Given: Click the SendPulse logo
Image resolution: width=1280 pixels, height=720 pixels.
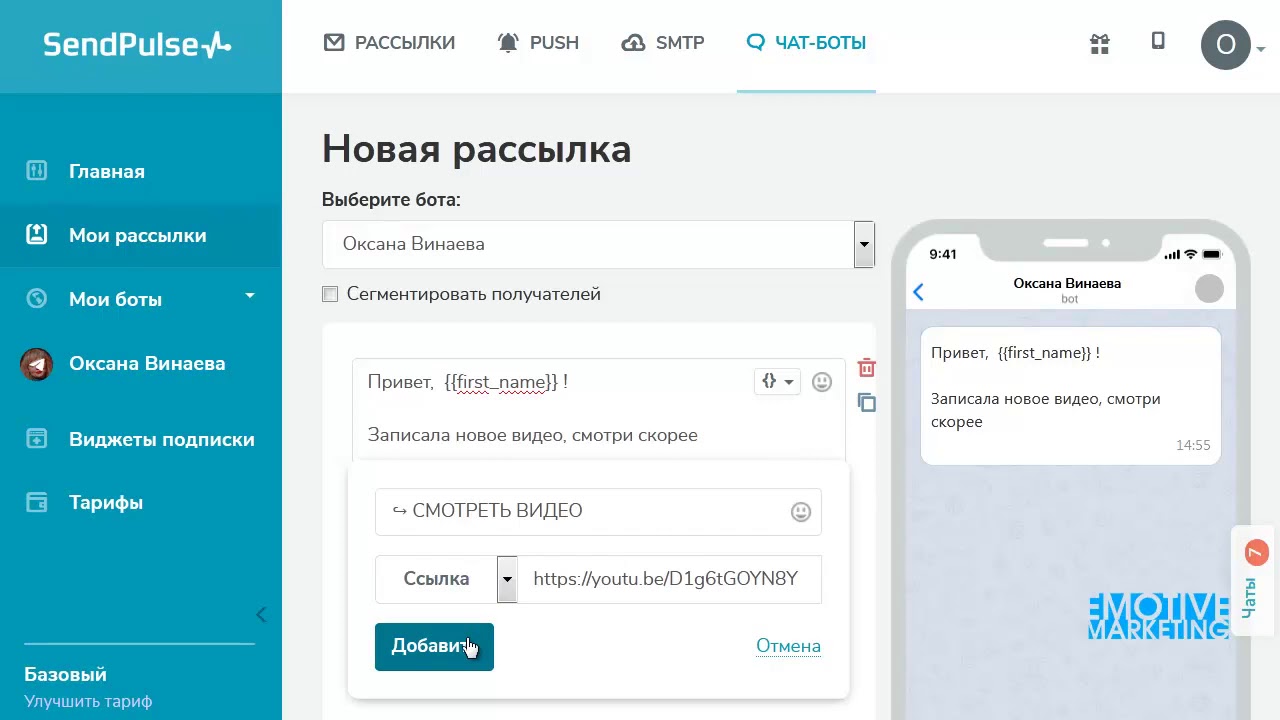Looking at the screenshot, I should [x=137, y=44].
